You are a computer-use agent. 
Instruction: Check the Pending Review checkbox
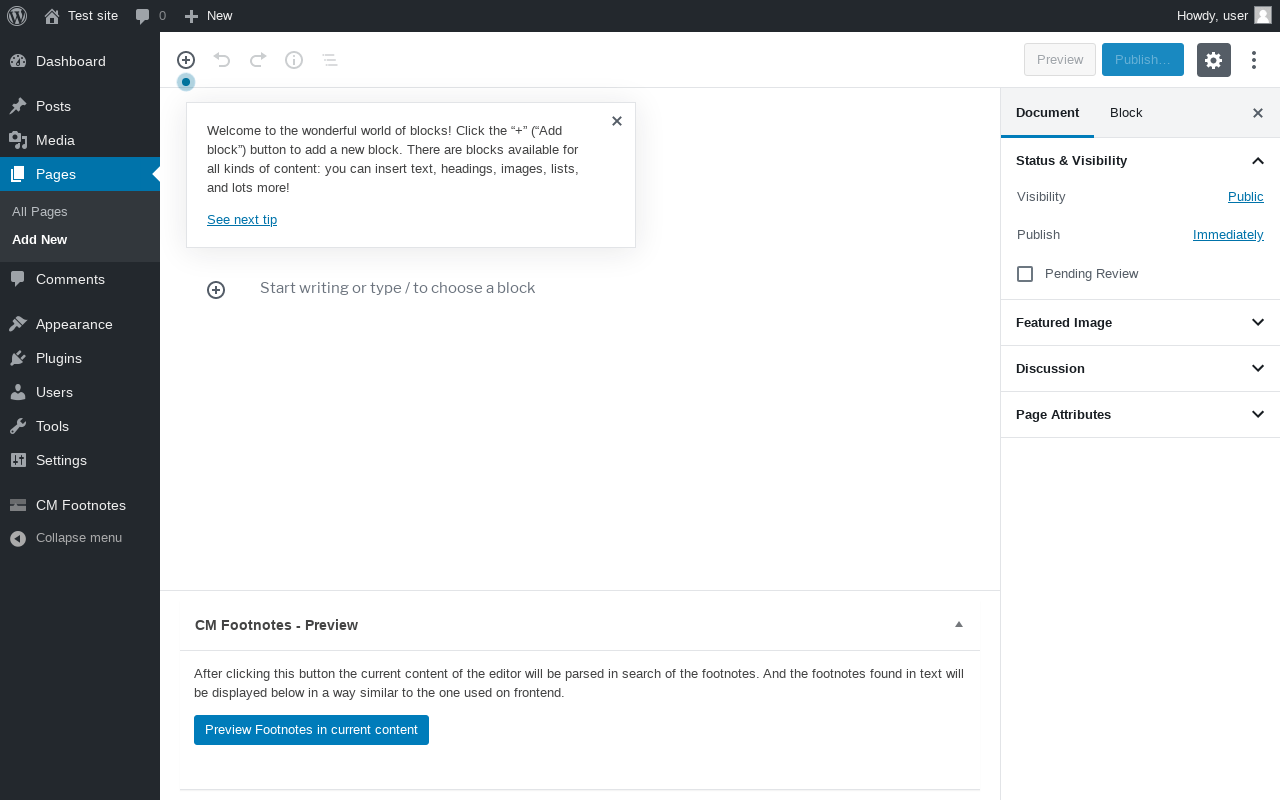[1025, 274]
